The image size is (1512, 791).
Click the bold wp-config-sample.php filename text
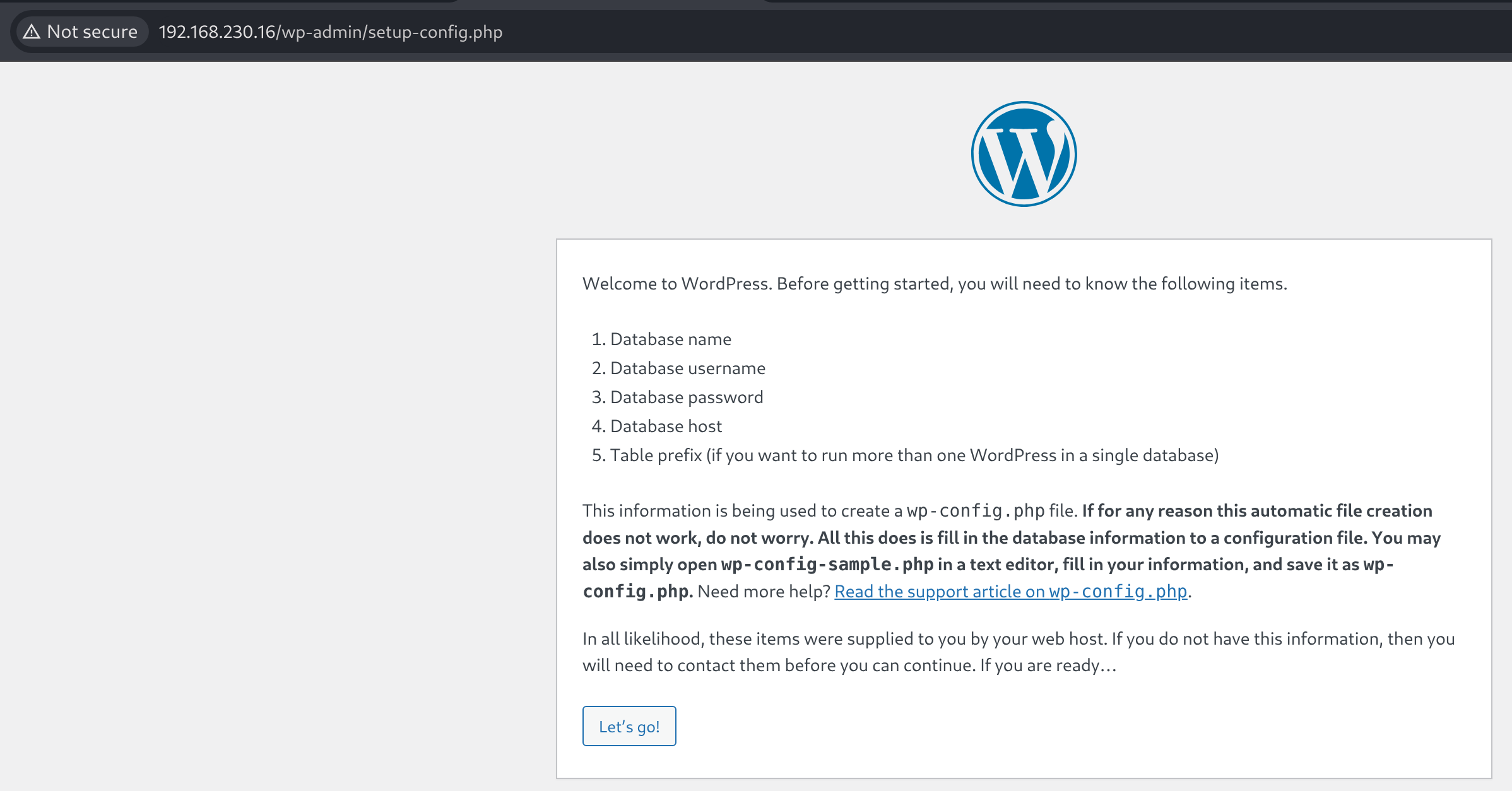827,565
